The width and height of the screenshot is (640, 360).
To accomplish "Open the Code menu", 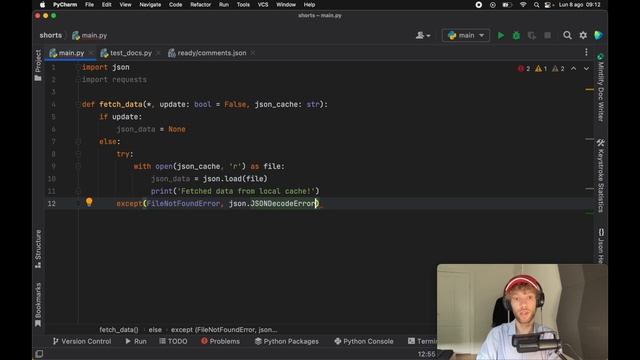I will (176, 5).
